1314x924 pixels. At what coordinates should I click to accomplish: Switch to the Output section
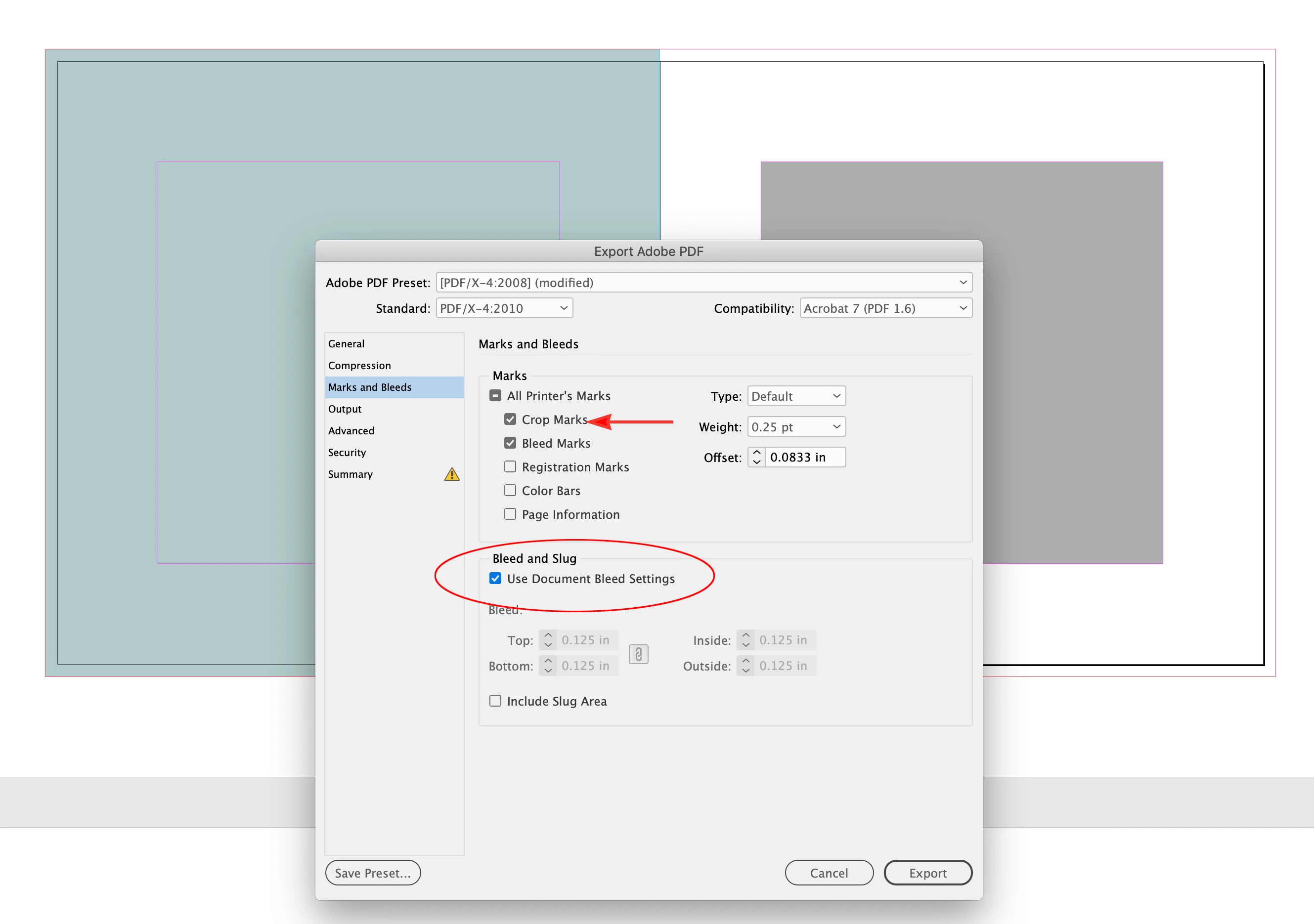345,409
